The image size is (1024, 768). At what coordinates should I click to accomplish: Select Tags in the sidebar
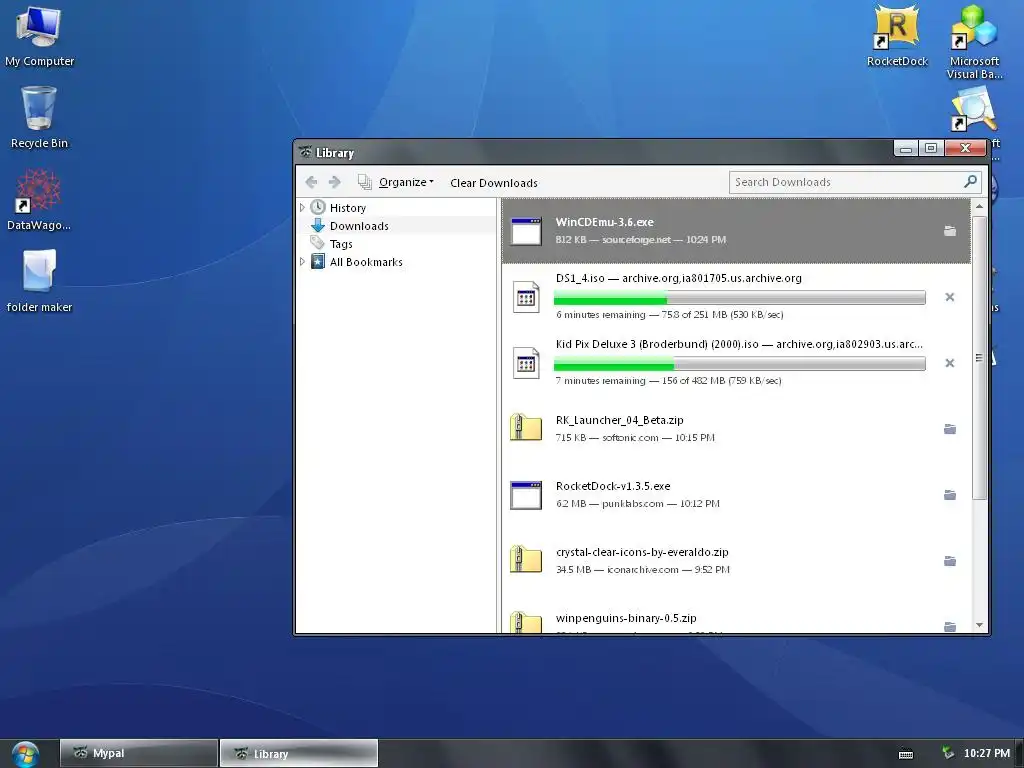coord(341,244)
